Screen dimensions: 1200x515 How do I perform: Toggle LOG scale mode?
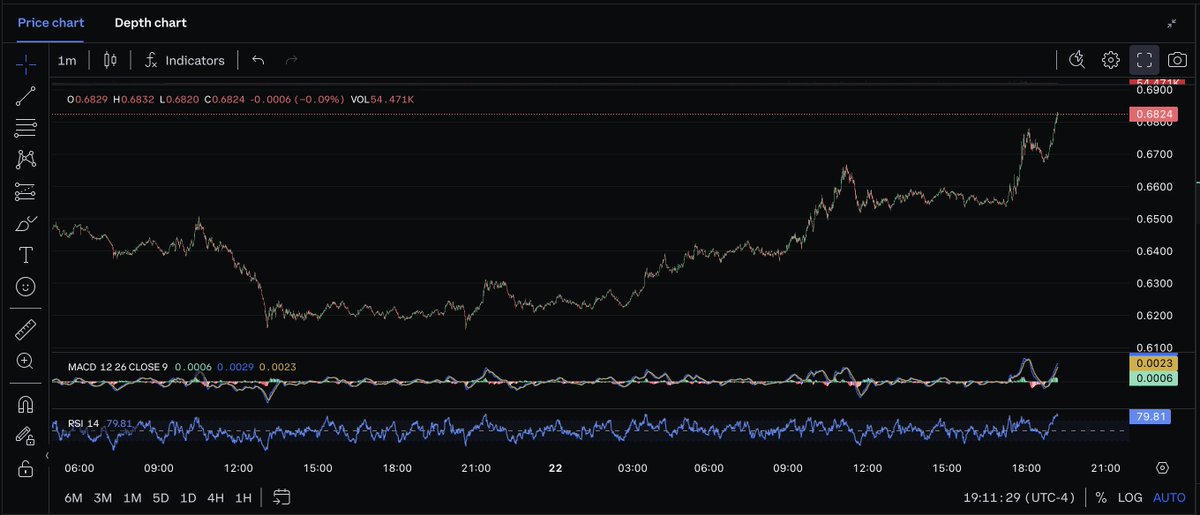point(1130,497)
